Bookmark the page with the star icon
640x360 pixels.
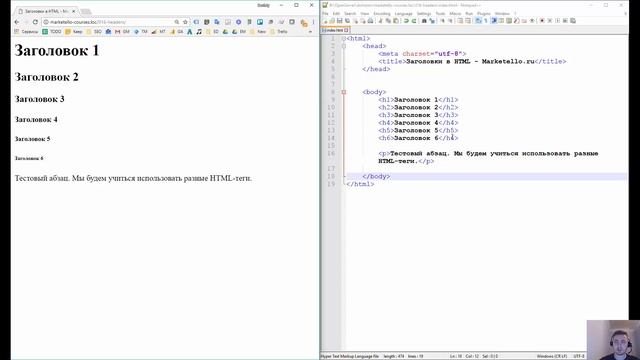point(185,22)
